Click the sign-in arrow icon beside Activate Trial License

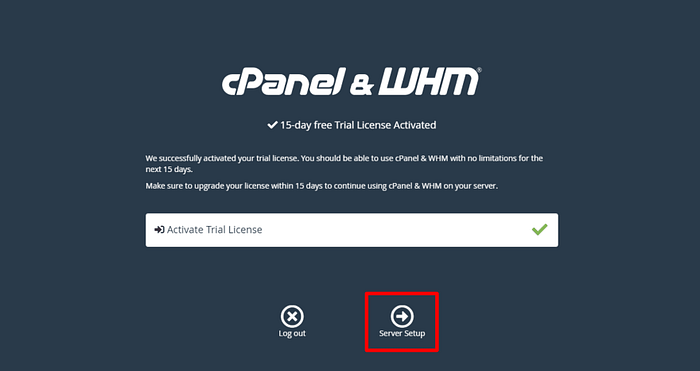coord(159,229)
